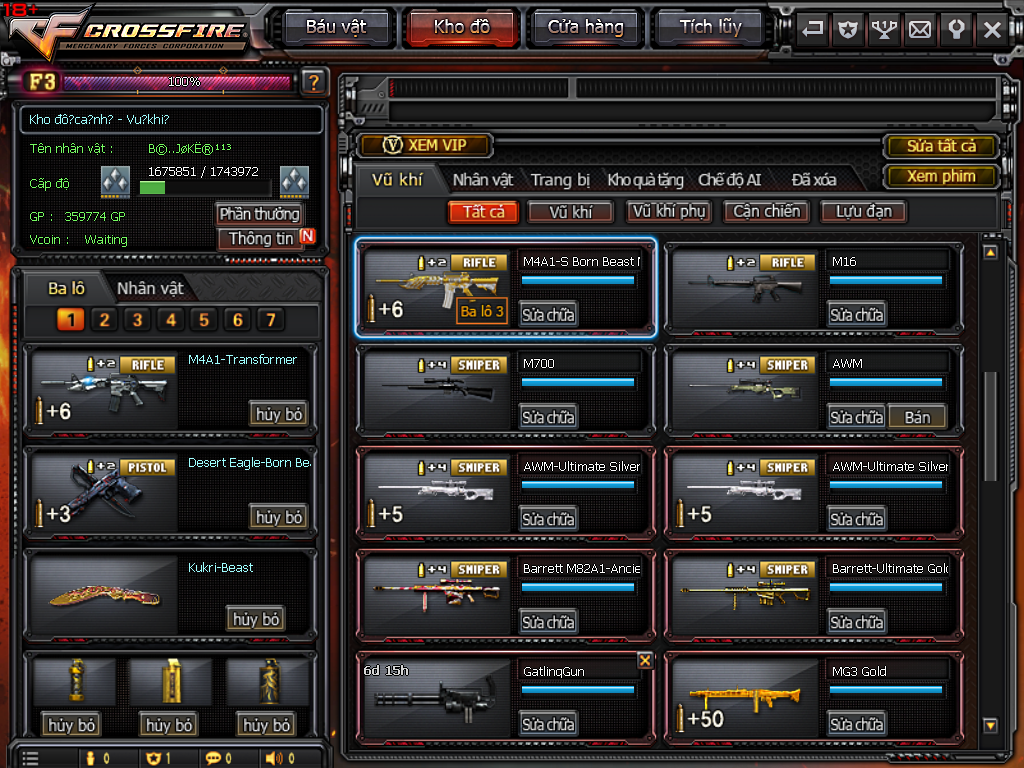Image resolution: width=1024 pixels, height=768 pixels.
Task: Click Bán button for AWM
Action: [x=917, y=417]
